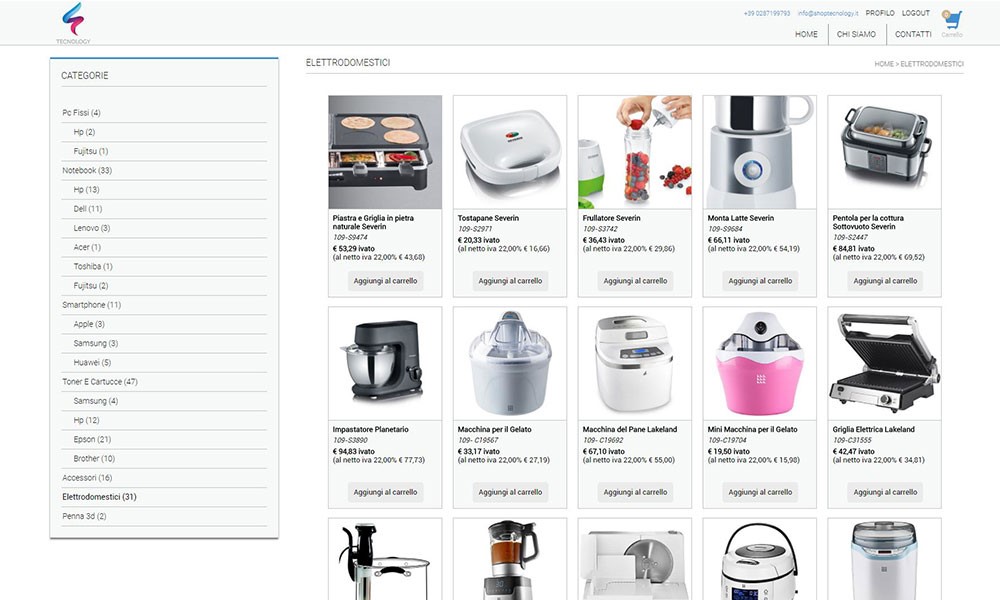Select Acer (1) subcategory

[x=87, y=247]
